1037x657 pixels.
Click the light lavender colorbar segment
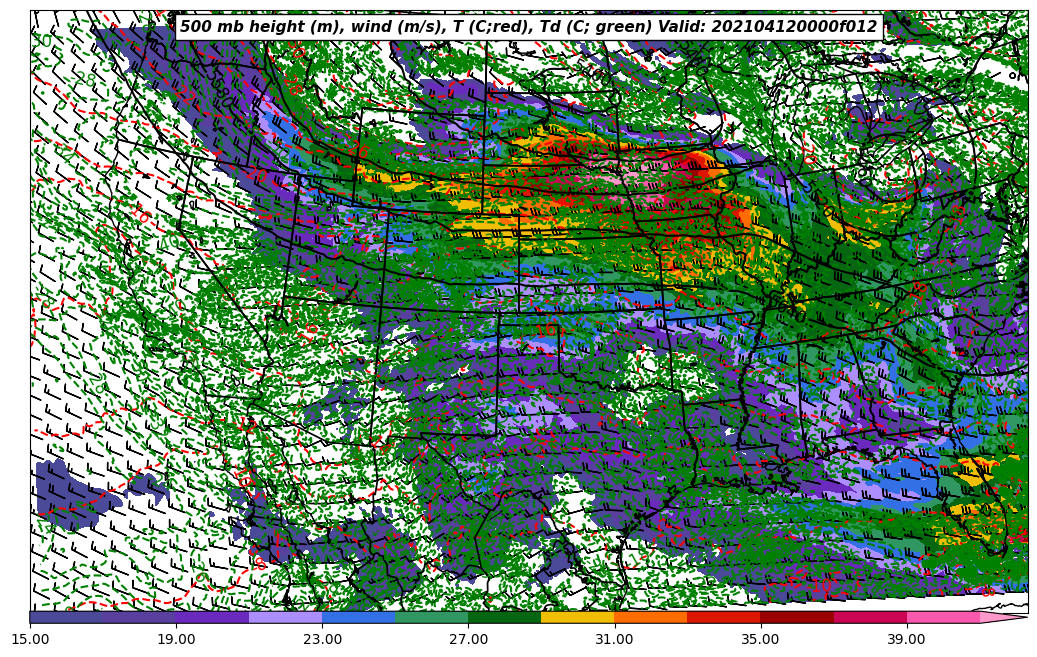coord(285,617)
